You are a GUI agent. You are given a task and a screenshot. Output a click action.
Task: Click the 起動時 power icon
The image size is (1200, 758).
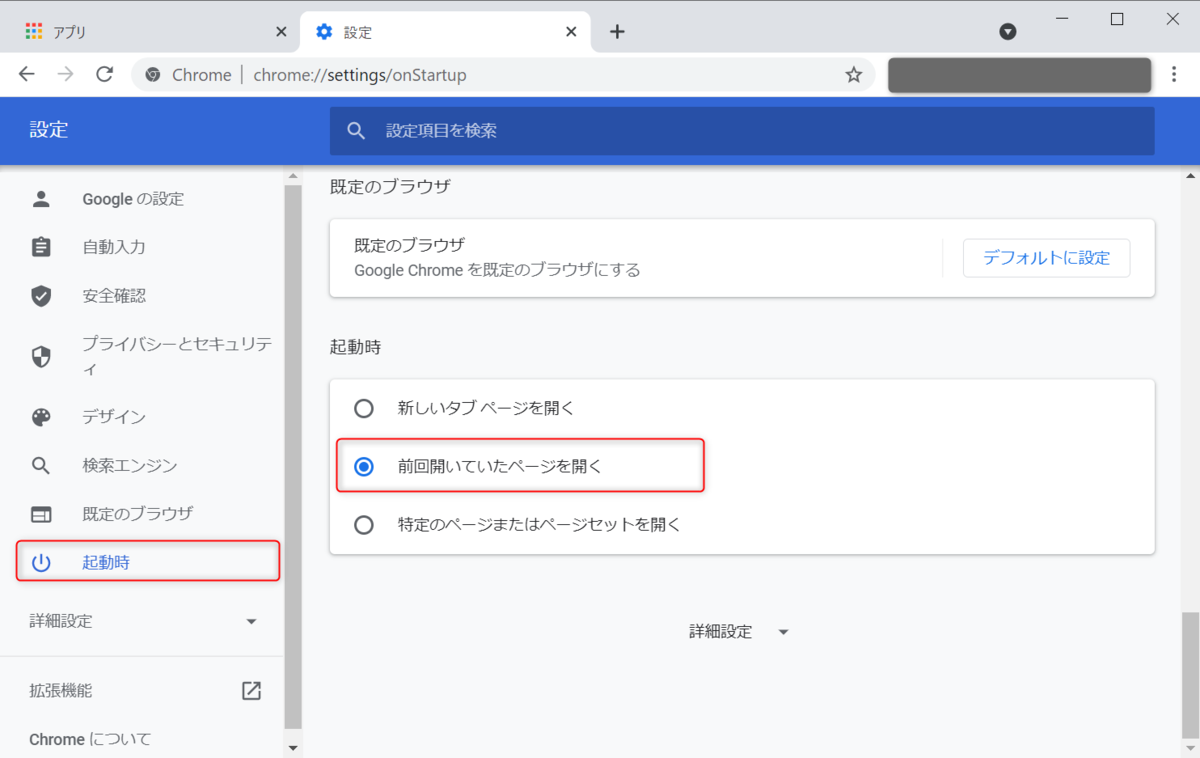[40, 562]
